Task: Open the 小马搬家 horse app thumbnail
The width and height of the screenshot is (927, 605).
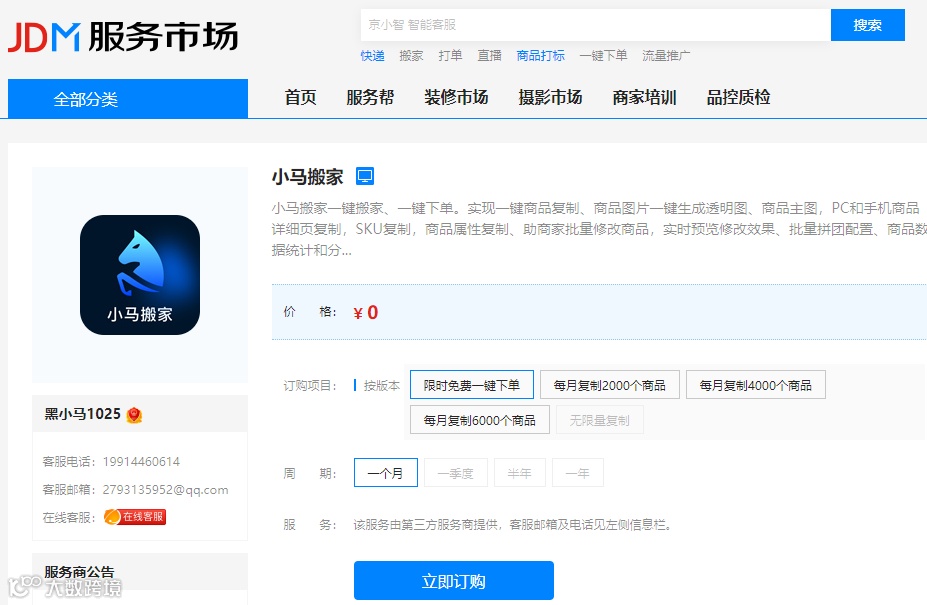Action: (140, 274)
